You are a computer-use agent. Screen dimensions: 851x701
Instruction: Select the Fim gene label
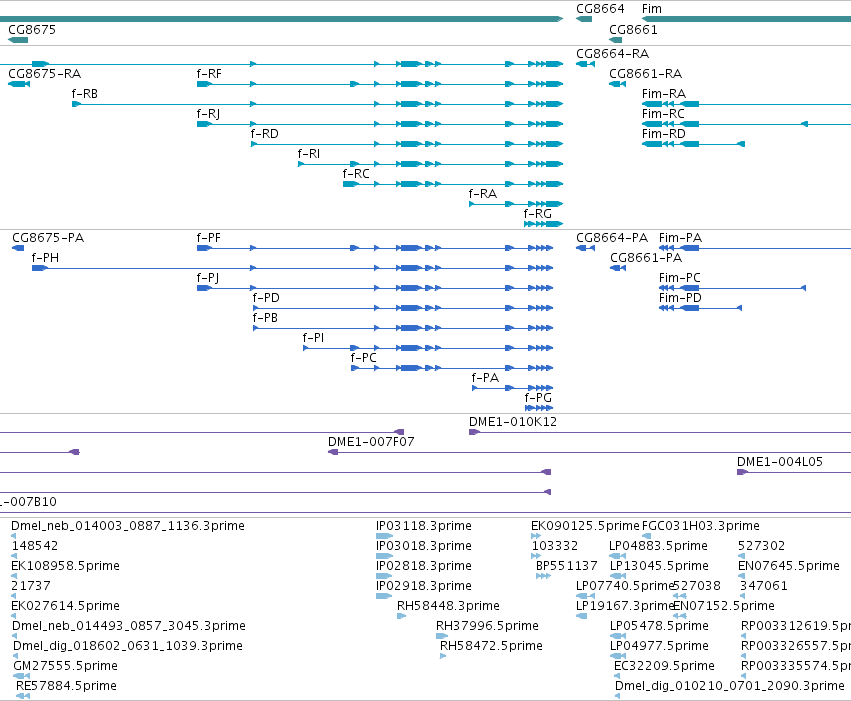coord(651,9)
